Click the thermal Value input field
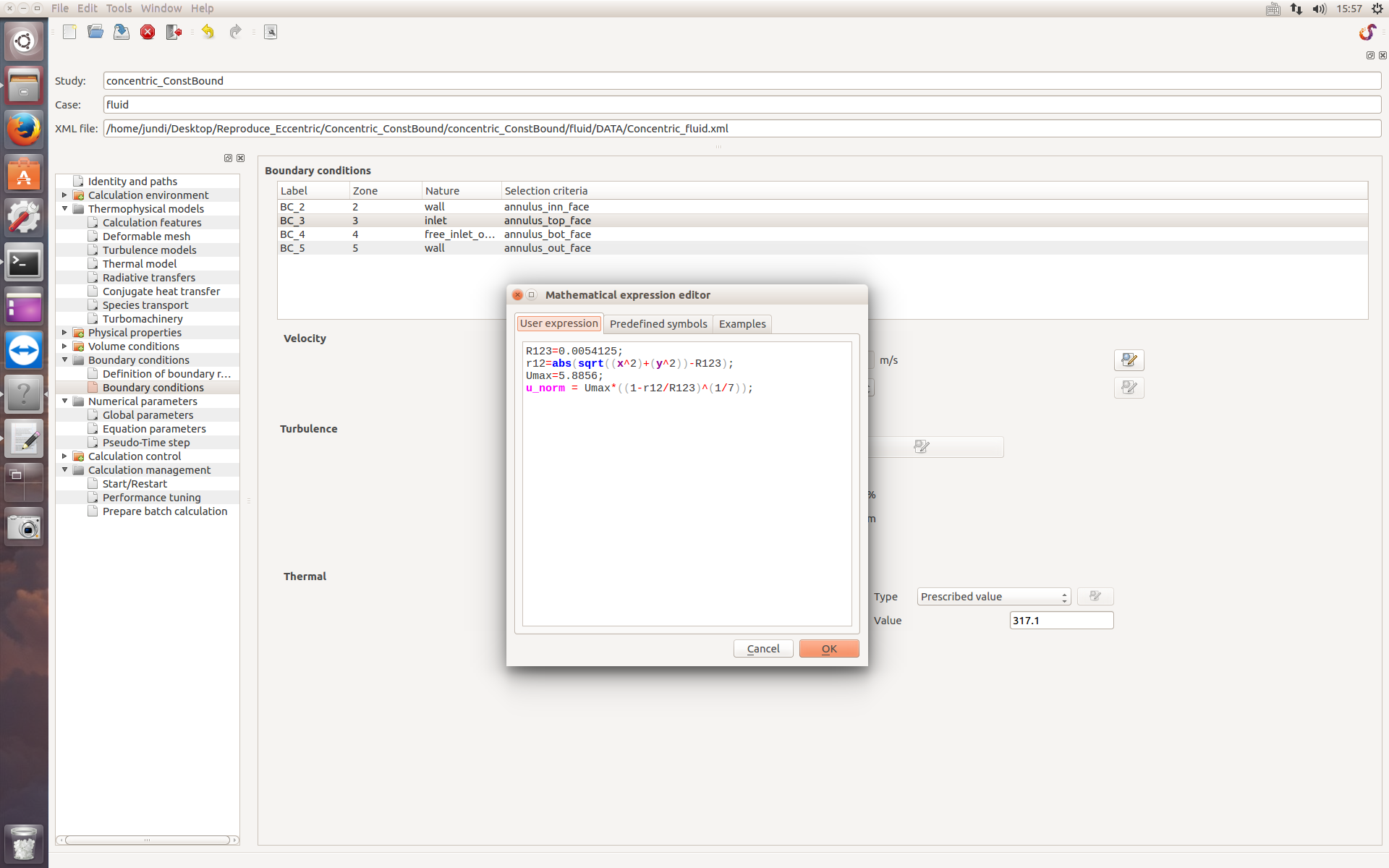The height and width of the screenshot is (868, 1389). [x=1061, y=621]
